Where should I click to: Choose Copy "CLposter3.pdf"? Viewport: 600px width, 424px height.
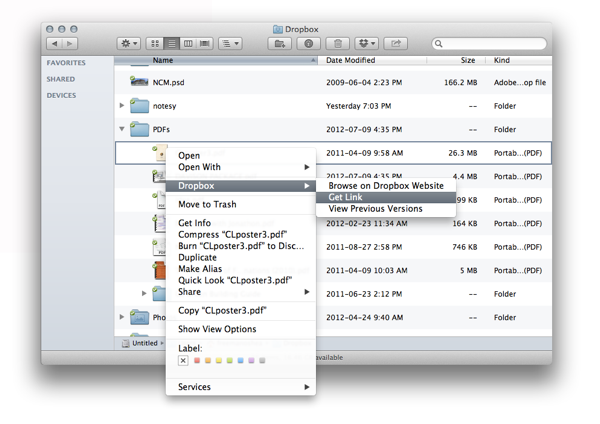tap(241, 310)
